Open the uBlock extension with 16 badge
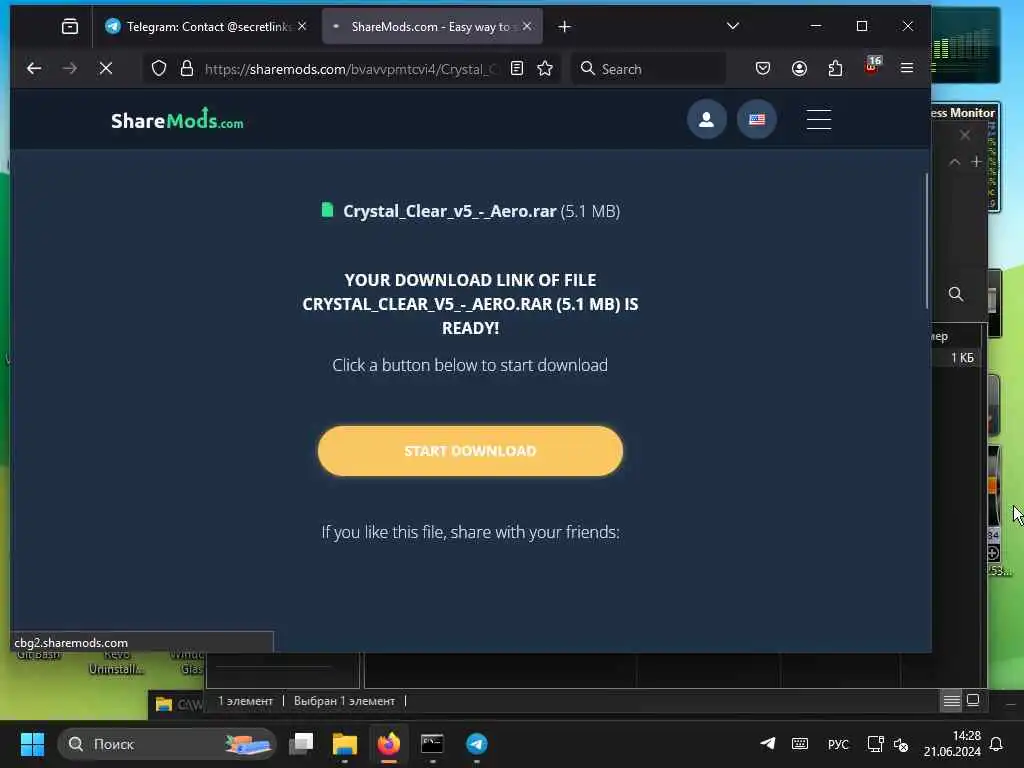1024x768 pixels. (x=872, y=66)
